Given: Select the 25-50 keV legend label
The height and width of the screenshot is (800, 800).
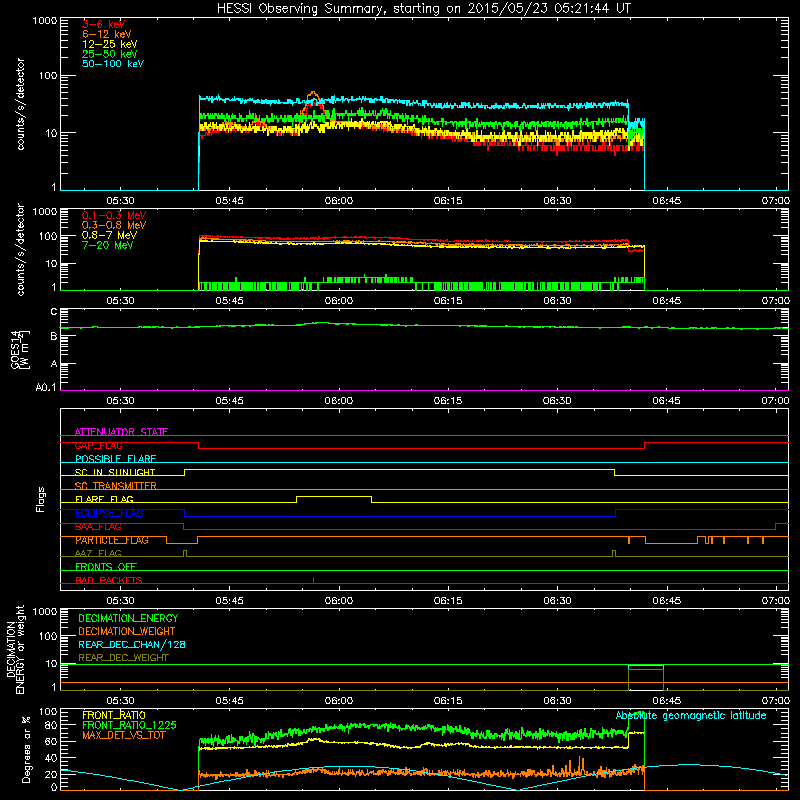Looking at the screenshot, I should tap(110, 54).
